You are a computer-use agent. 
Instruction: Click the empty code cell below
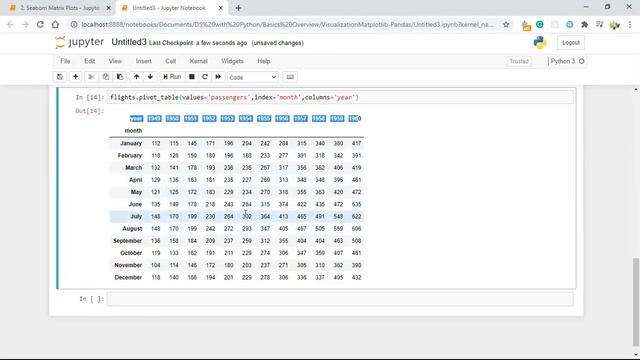(340, 299)
